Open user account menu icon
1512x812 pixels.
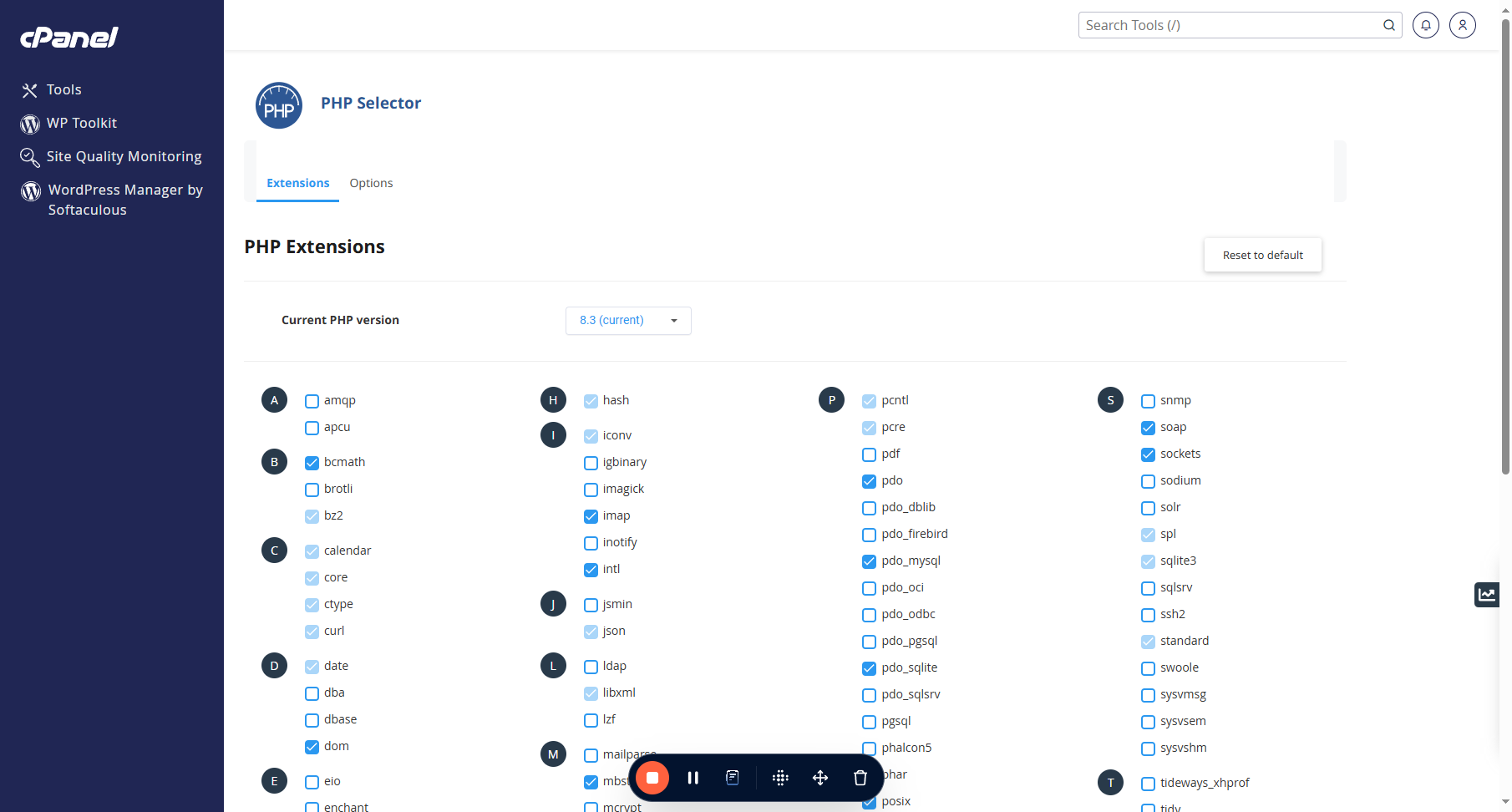pos(1463,25)
